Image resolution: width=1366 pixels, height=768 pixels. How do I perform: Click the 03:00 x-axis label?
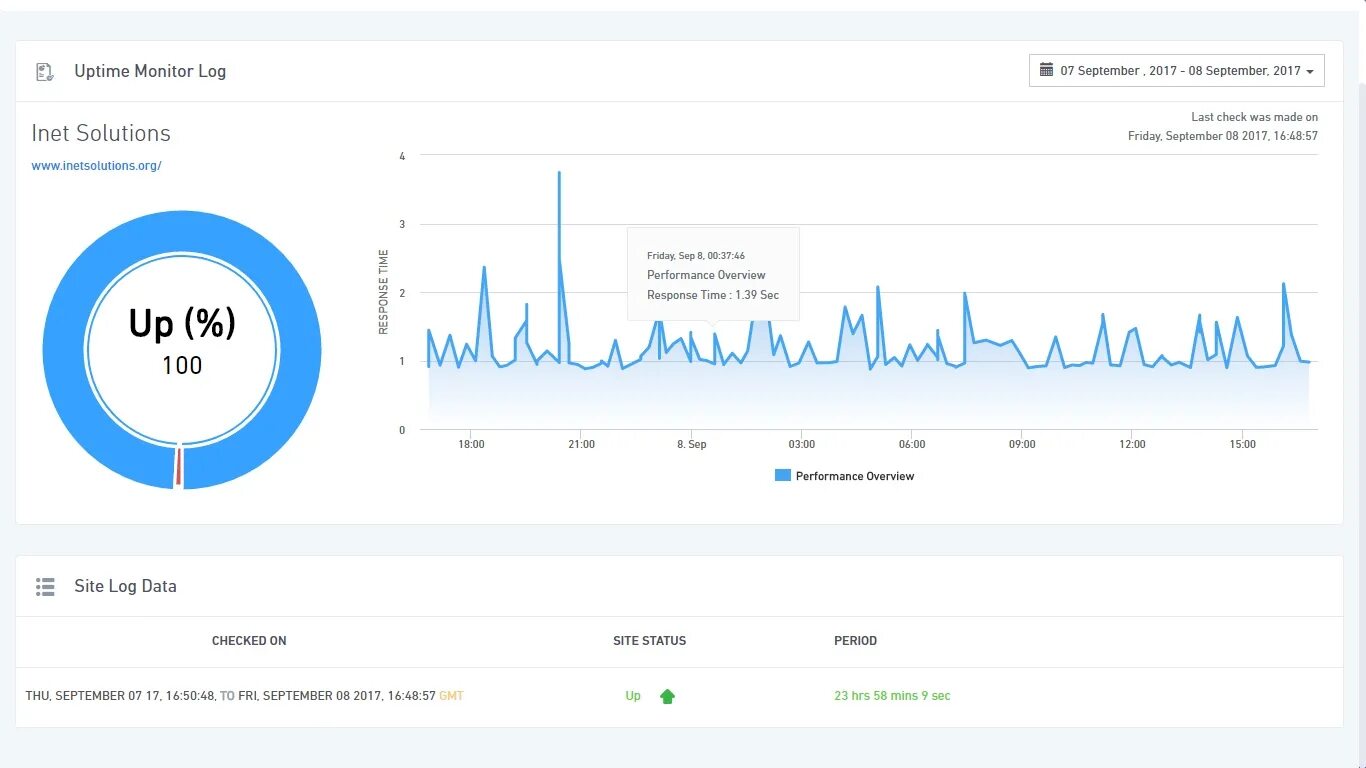[801, 444]
